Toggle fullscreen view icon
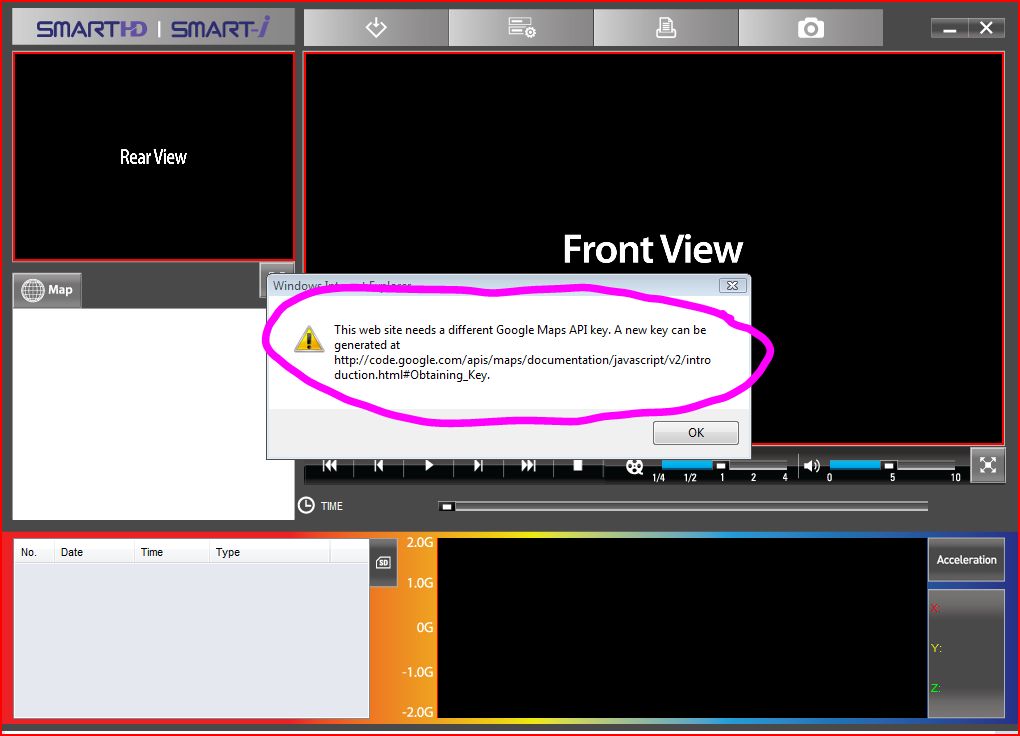This screenshot has height=736, width=1020. pos(988,465)
